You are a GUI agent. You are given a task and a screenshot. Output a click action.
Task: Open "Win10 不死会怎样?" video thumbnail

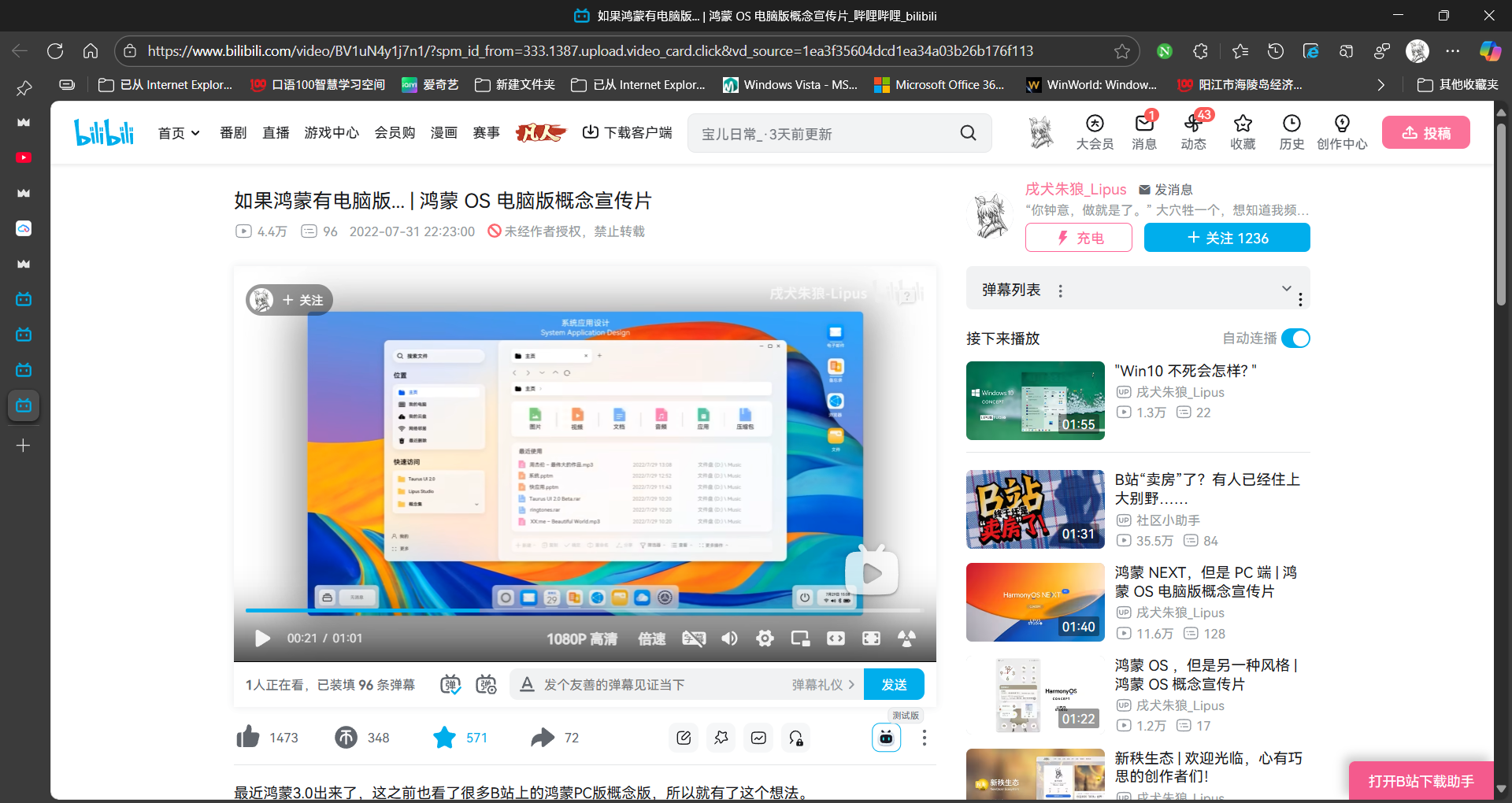[x=1035, y=400]
